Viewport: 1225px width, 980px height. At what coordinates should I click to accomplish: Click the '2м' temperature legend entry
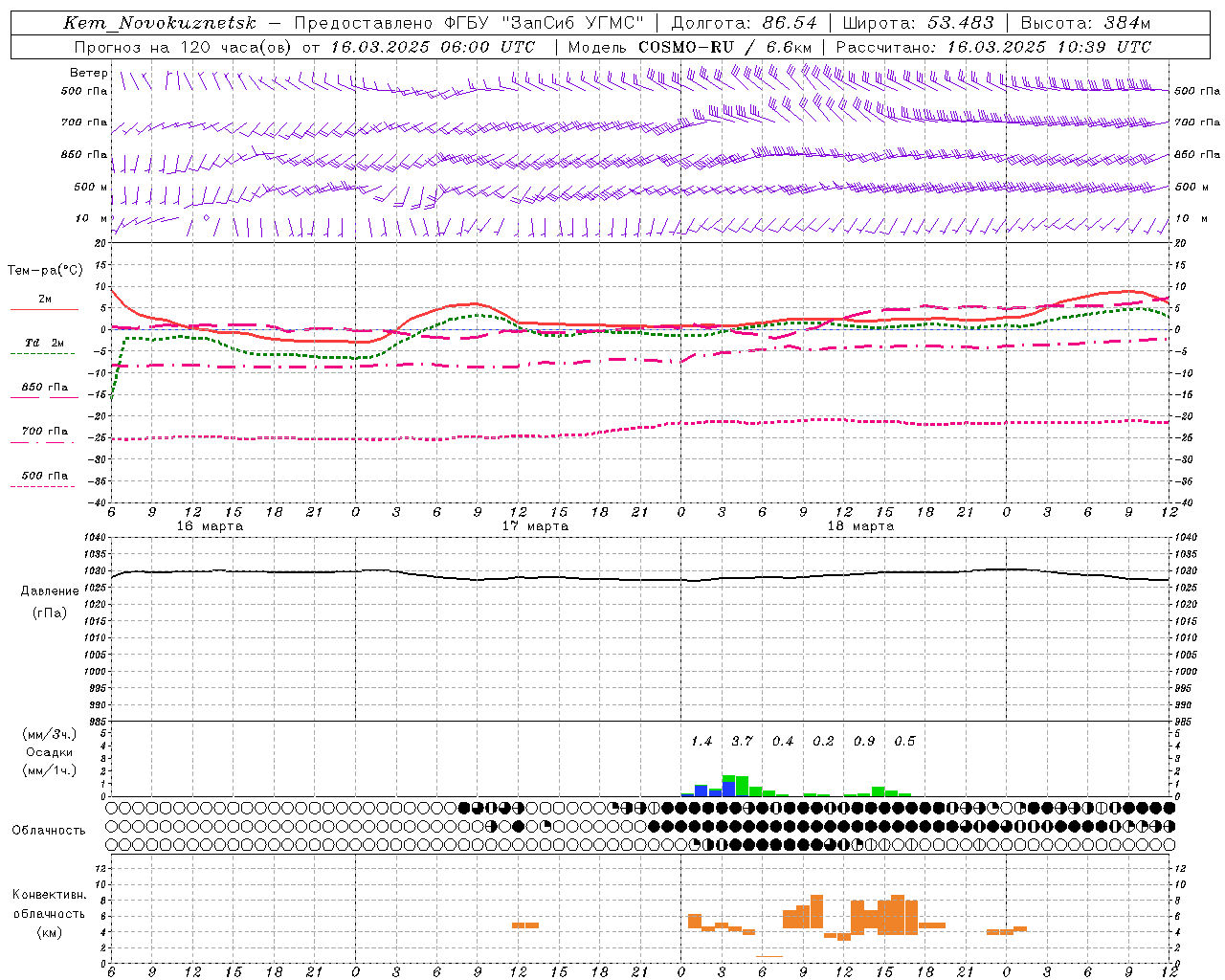pyautogui.click(x=45, y=299)
